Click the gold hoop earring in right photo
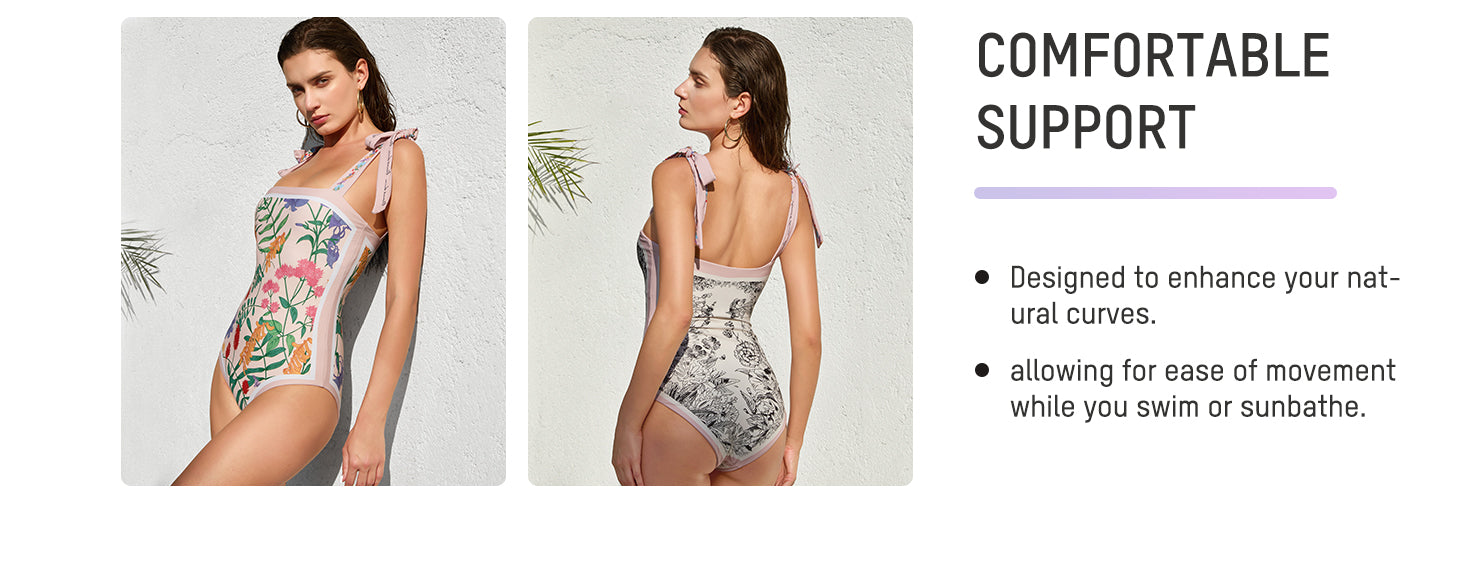Image resolution: width=1480 pixels, height=568 pixels. tap(731, 134)
